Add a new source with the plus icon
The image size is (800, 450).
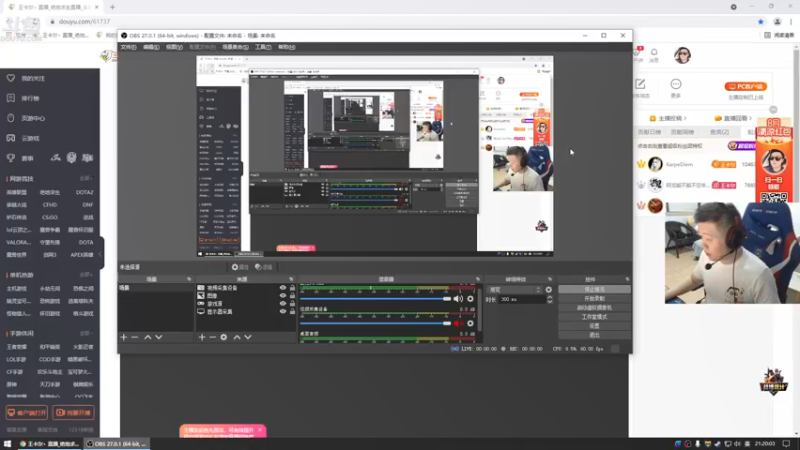point(202,337)
